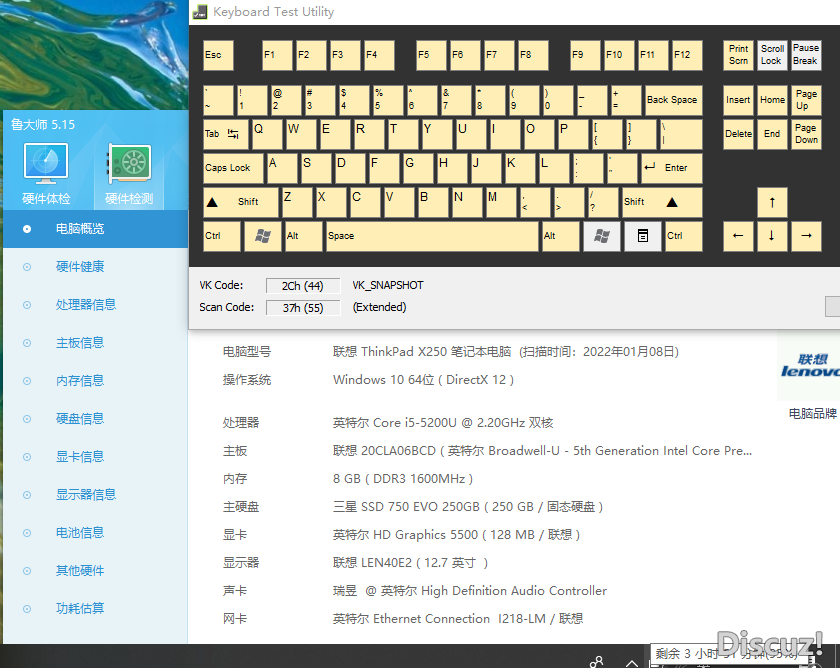Click the Print Scrn key button
Viewport: 840px width, 668px height.
click(738, 55)
